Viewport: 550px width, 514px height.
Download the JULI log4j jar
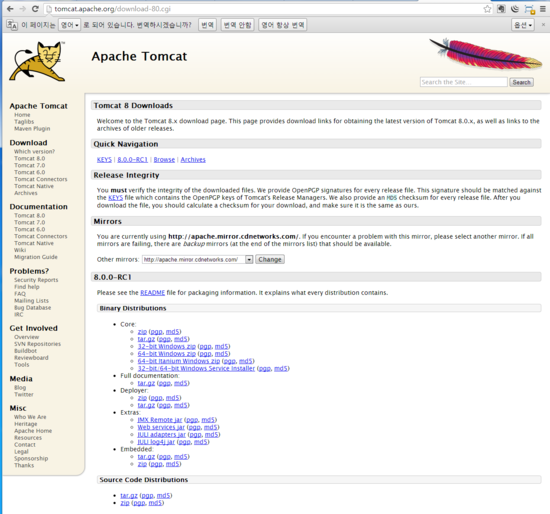point(156,442)
